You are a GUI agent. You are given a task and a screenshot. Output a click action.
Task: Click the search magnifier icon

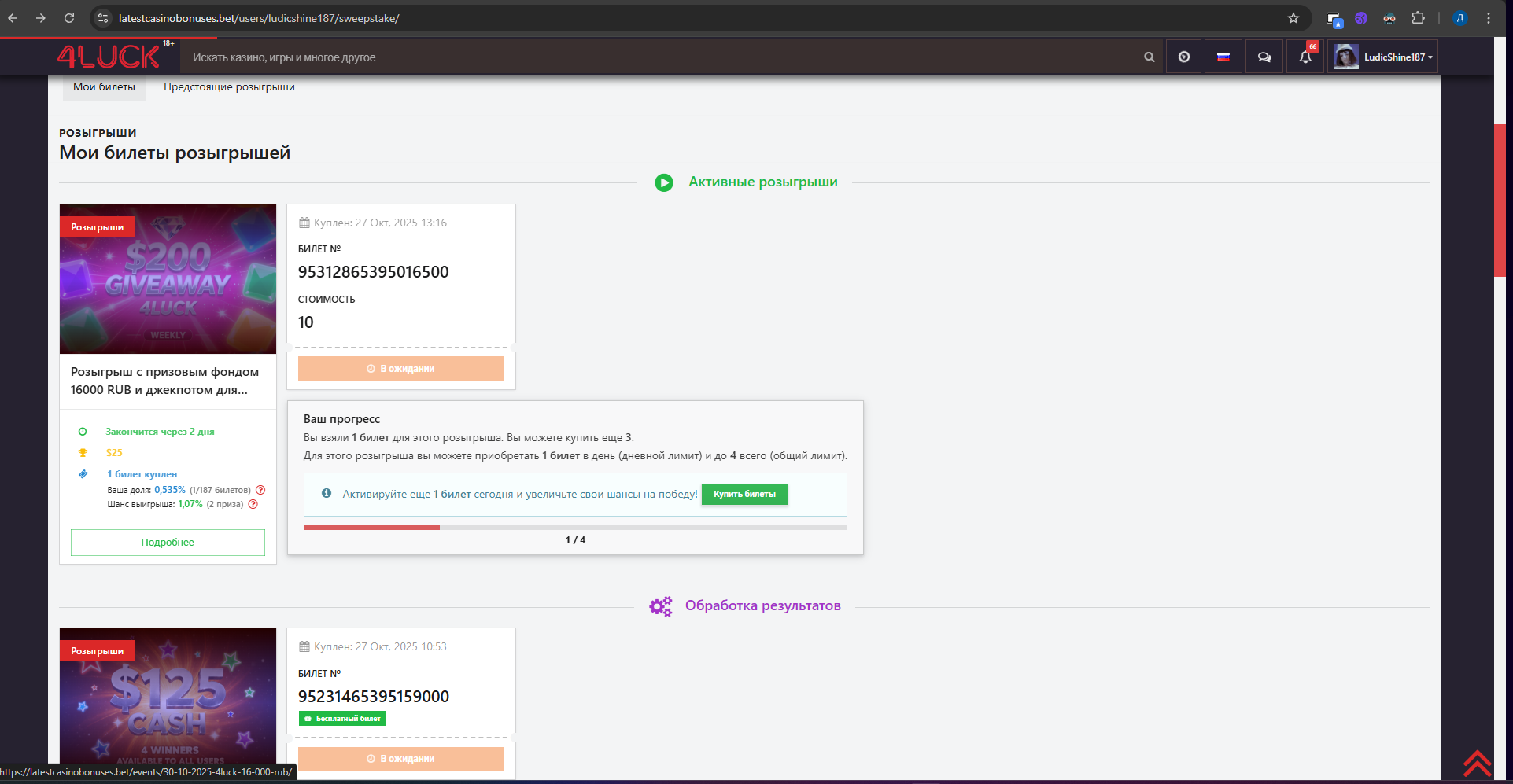pyautogui.click(x=1149, y=57)
